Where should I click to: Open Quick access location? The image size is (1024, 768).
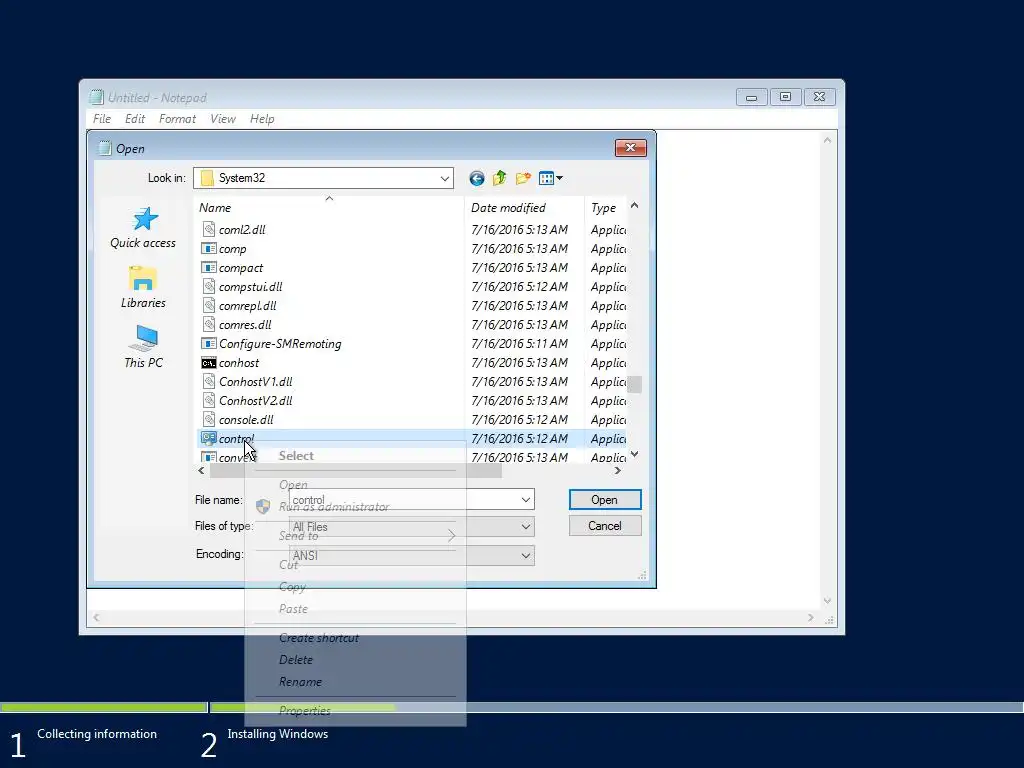(143, 229)
